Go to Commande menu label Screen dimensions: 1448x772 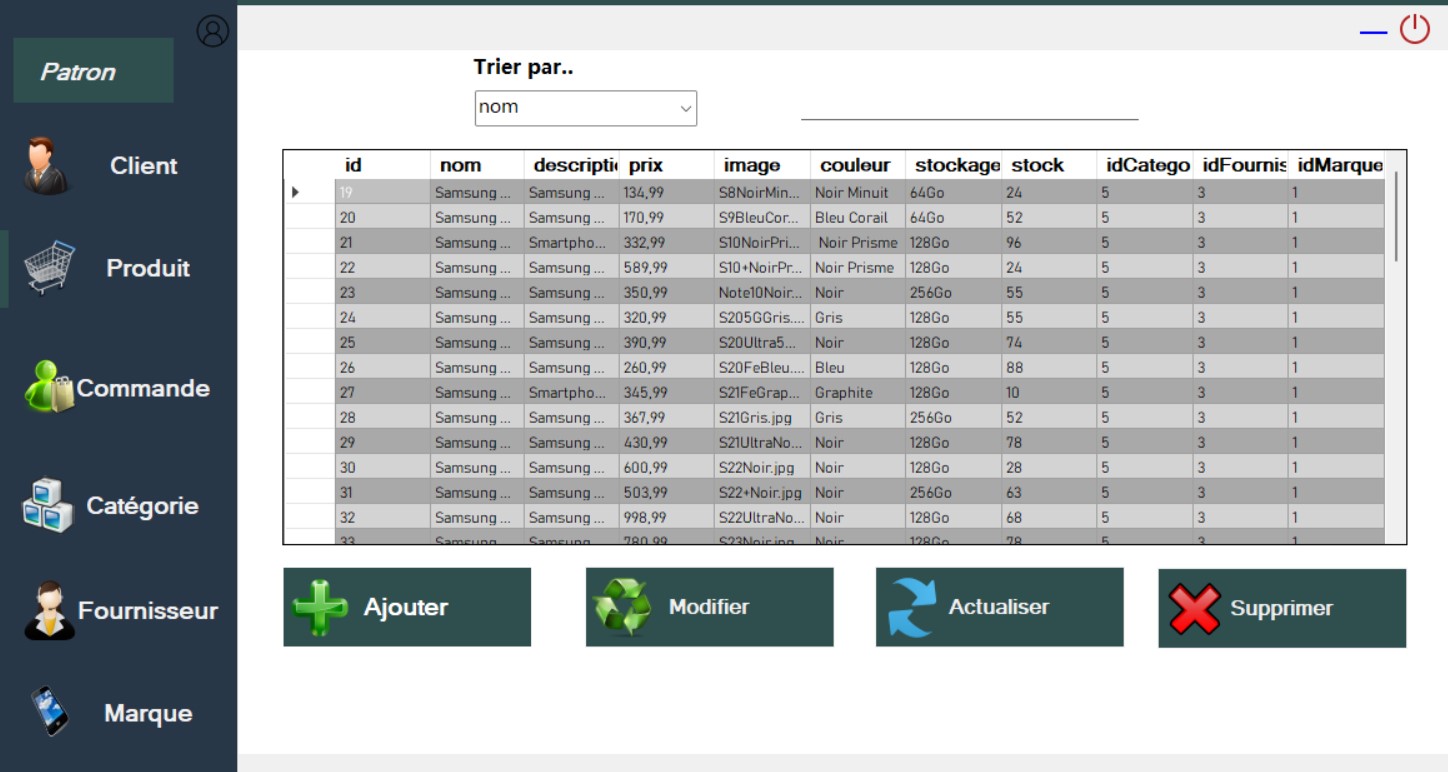pyautogui.click(x=143, y=388)
